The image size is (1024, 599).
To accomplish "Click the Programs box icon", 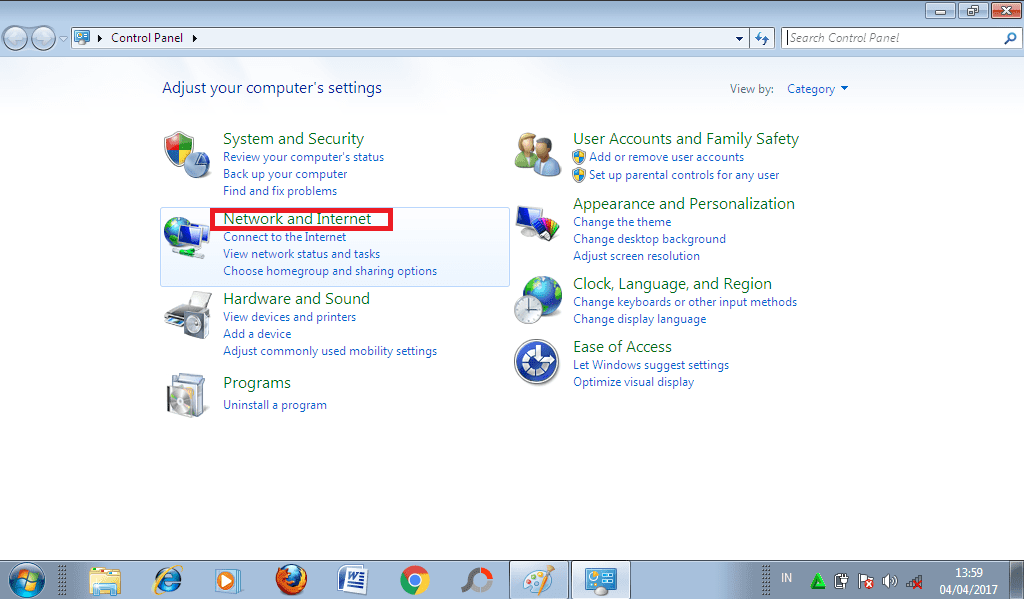I will click(x=187, y=395).
